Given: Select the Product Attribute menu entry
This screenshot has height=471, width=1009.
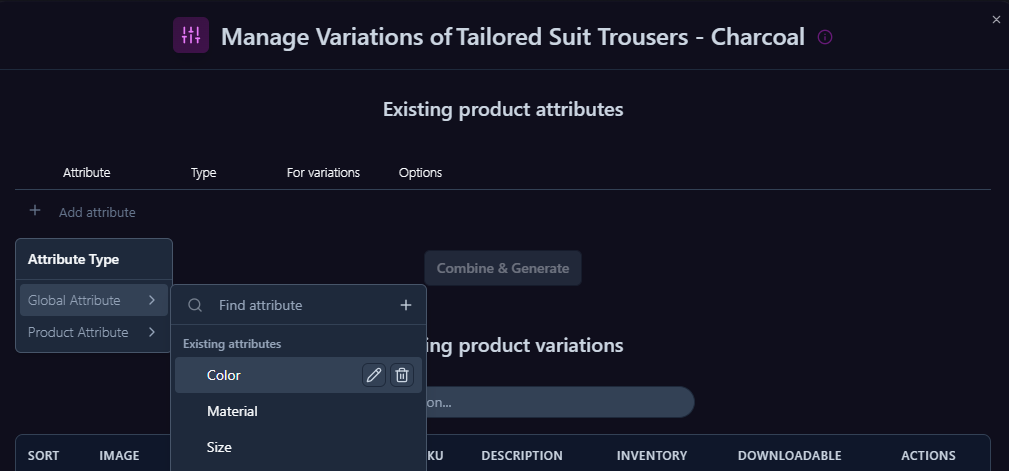Looking at the screenshot, I should pos(78,332).
